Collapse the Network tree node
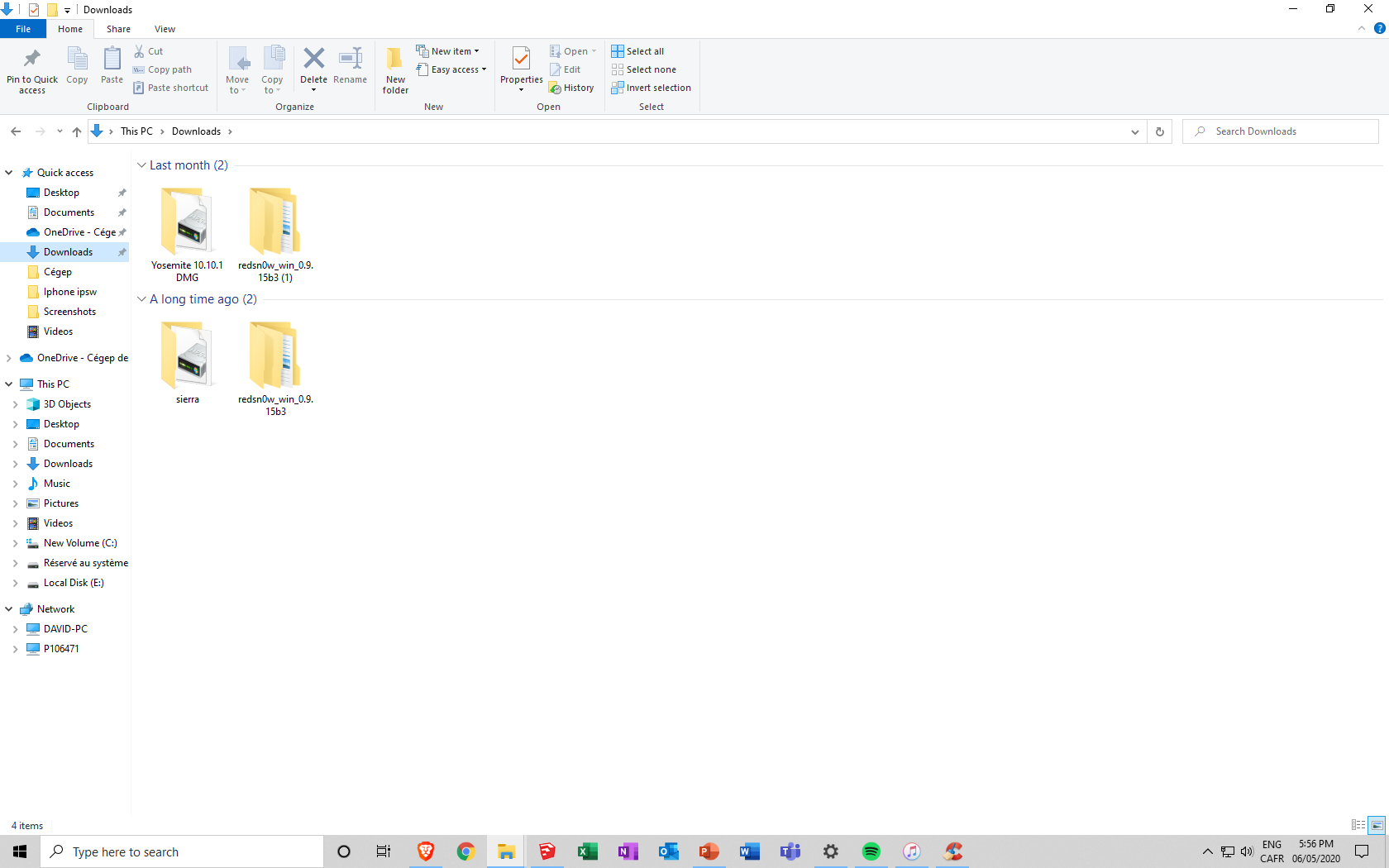This screenshot has height=868, width=1389. pos(9,609)
